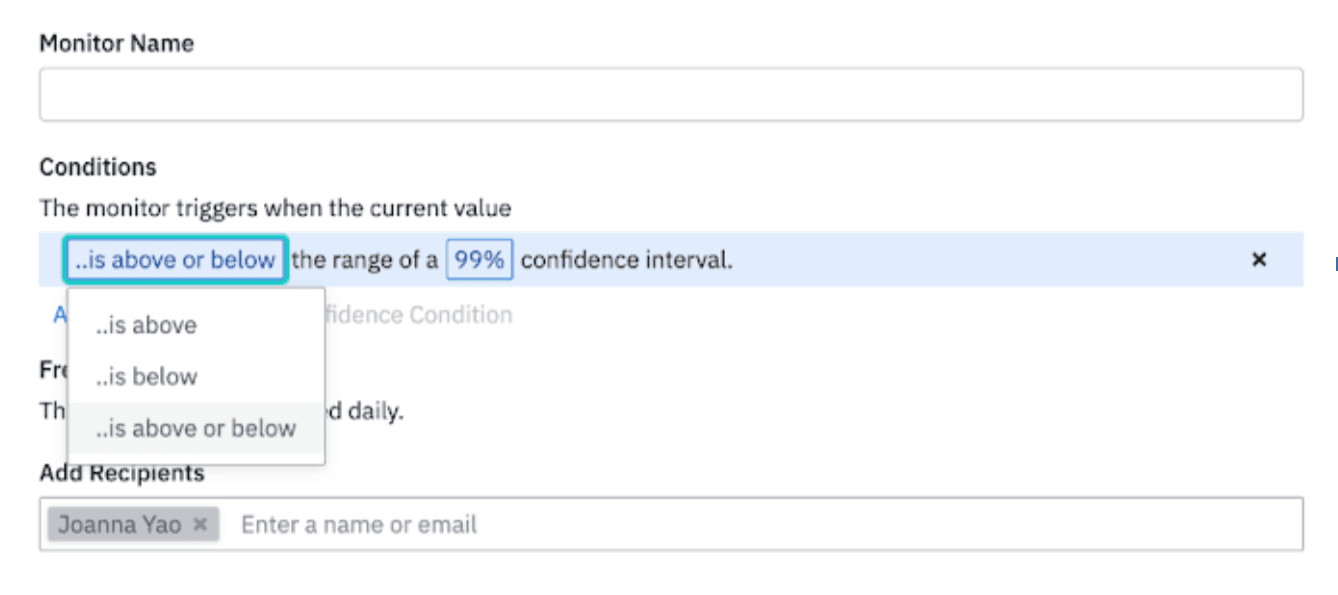Pick '..is above or below' from the open list

[x=196, y=428]
